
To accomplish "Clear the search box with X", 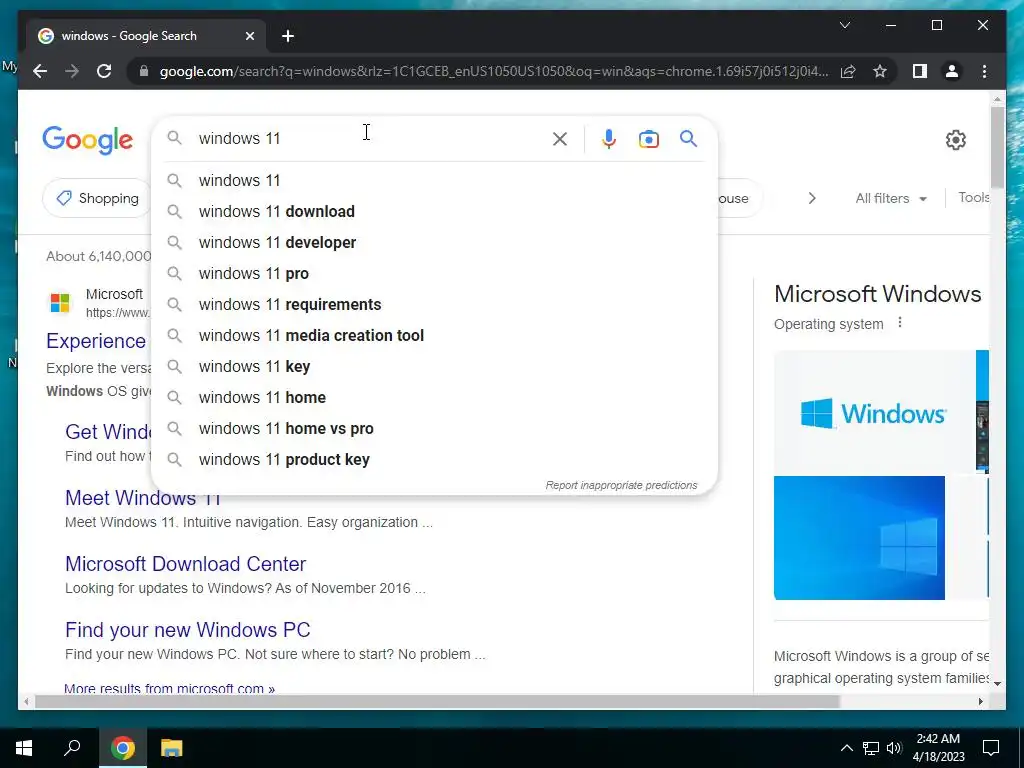I will coord(560,139).
